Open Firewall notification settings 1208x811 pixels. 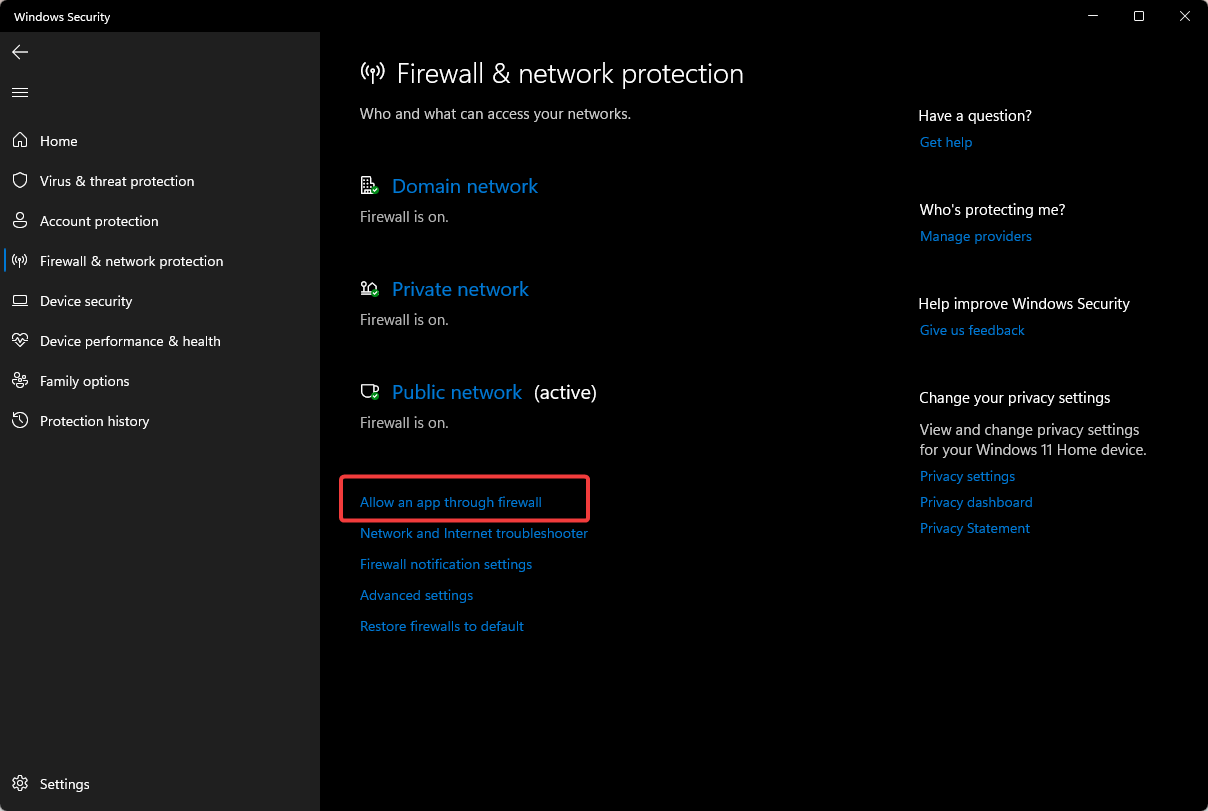[x=446, y=564]
